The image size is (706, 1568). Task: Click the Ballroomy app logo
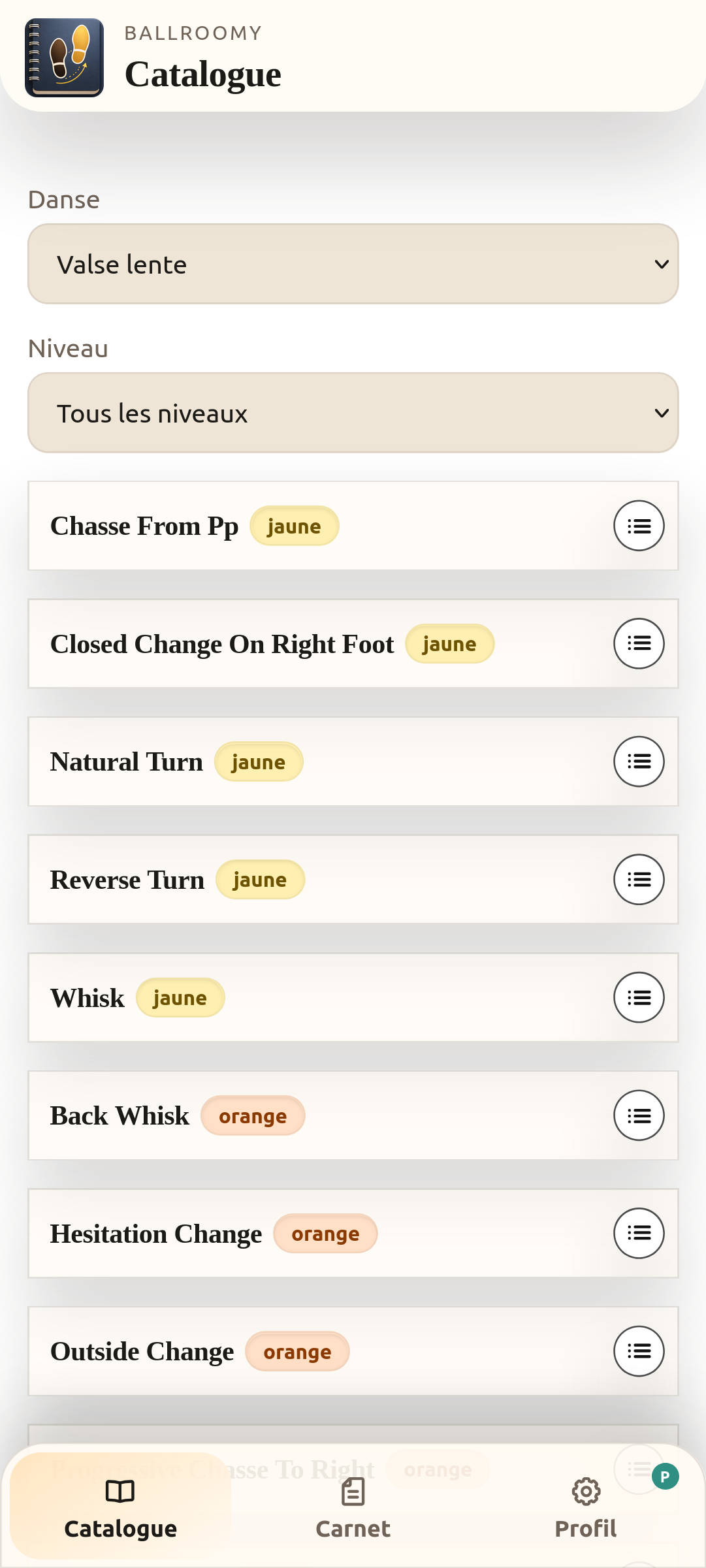64,57
